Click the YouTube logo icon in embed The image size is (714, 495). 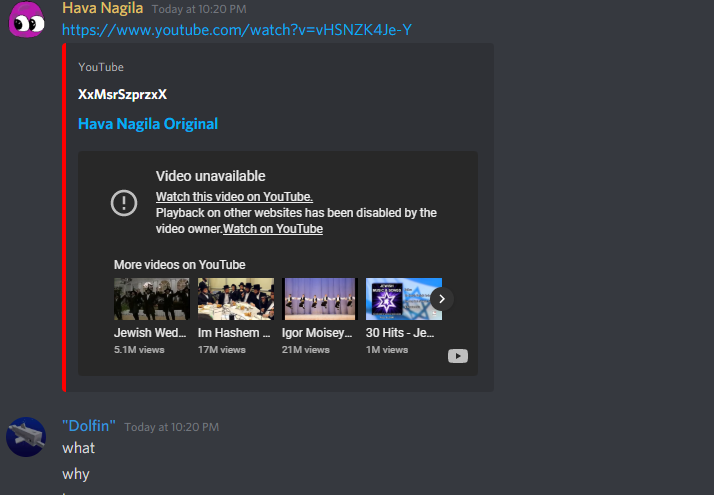458,356
